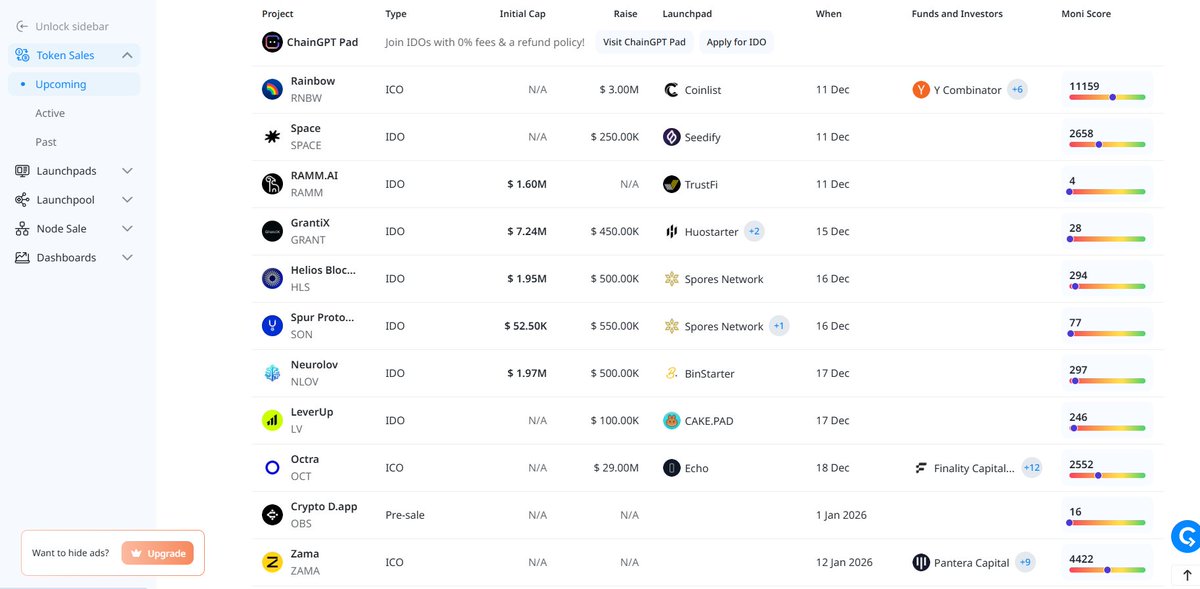Click the Crypto D.app OBS logo

(x=272, y=515)
